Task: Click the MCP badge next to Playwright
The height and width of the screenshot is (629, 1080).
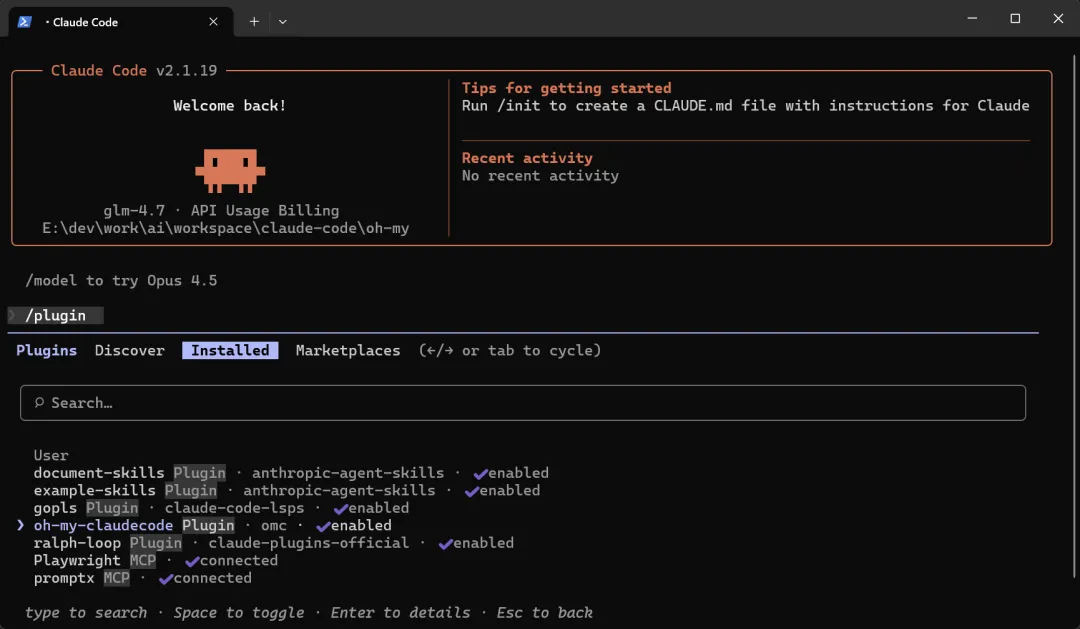Action: pos(143,560)
